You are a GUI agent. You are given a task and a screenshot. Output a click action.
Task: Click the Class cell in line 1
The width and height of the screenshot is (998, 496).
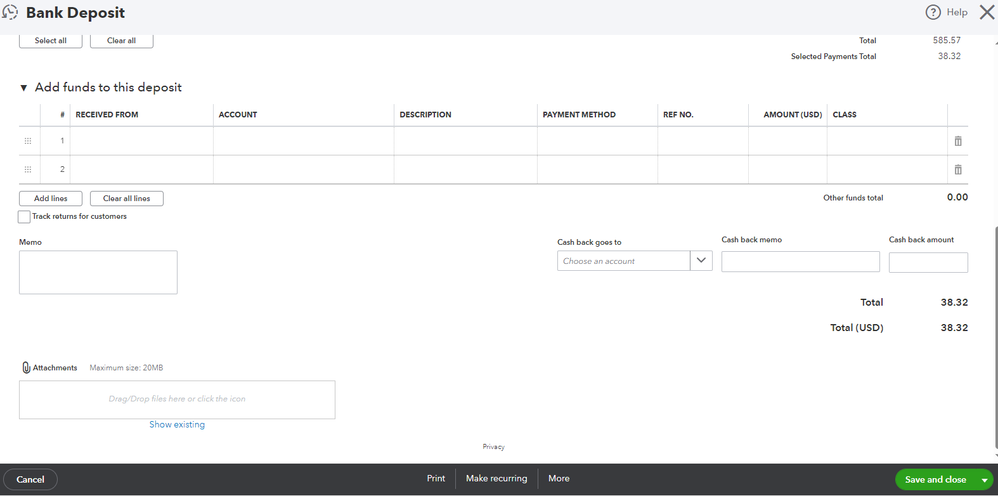click(x=887, y=141)
